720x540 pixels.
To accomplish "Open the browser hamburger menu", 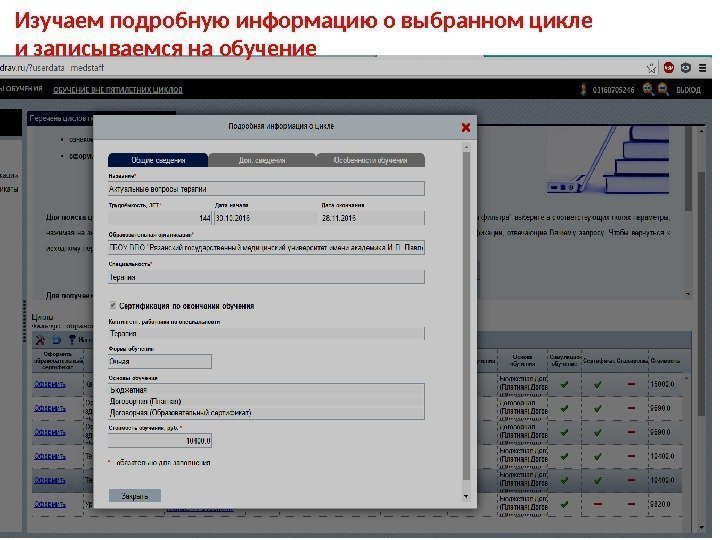I will (702, 68).
